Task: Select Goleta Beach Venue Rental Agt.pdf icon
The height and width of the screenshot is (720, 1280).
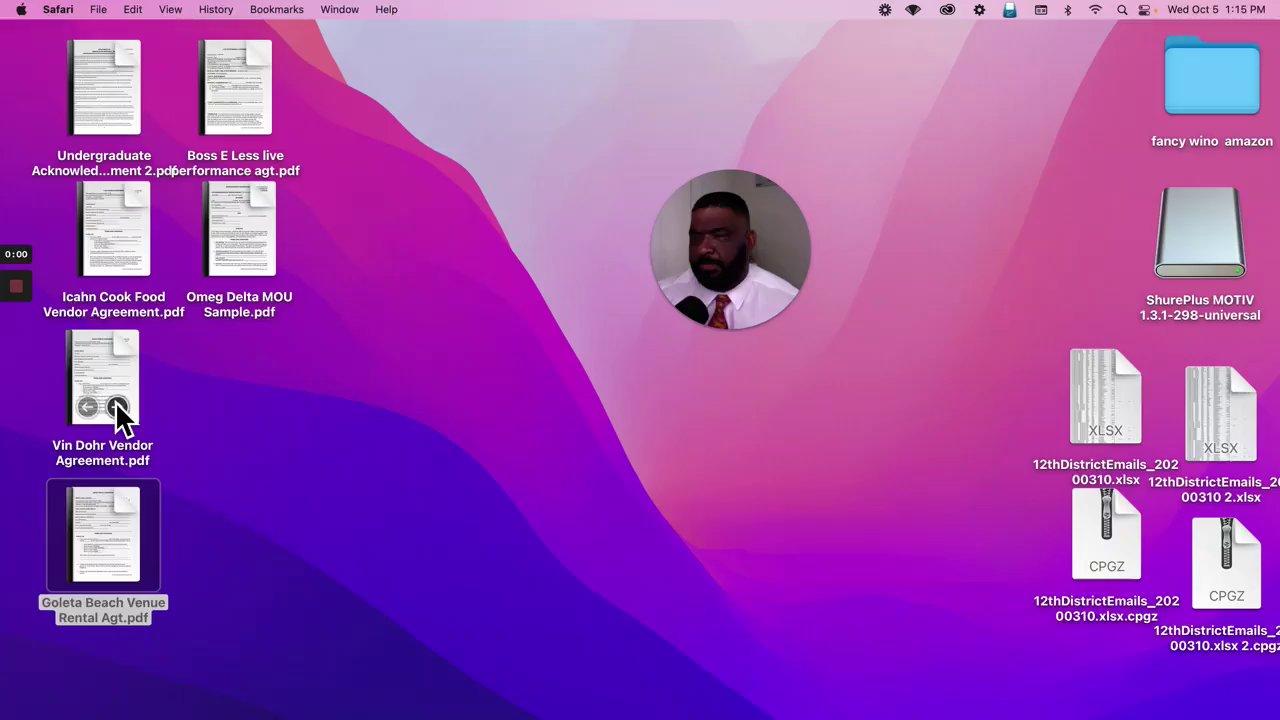Action: (103, 534)
